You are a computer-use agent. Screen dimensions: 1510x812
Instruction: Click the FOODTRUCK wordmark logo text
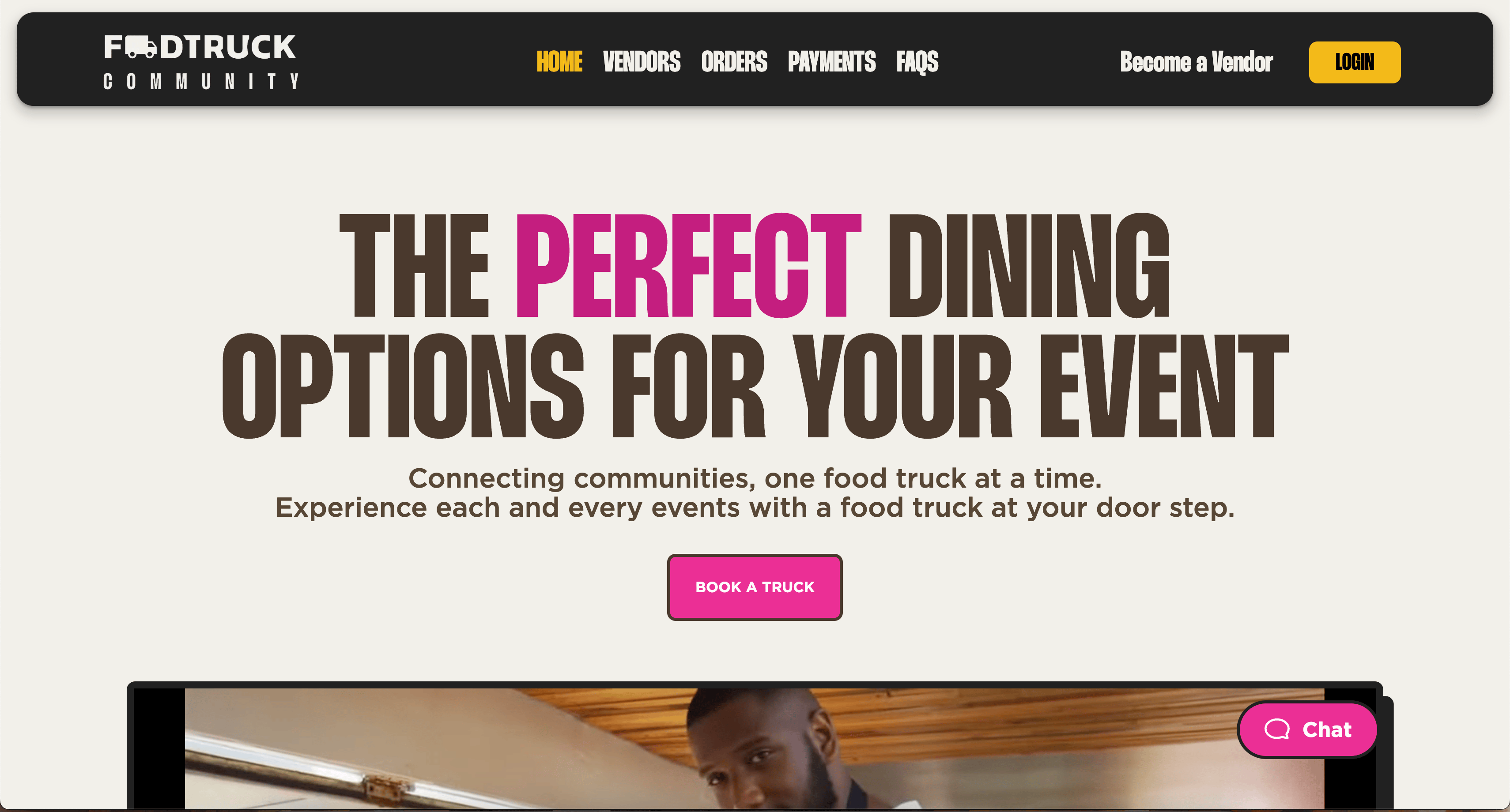point(200,48)
